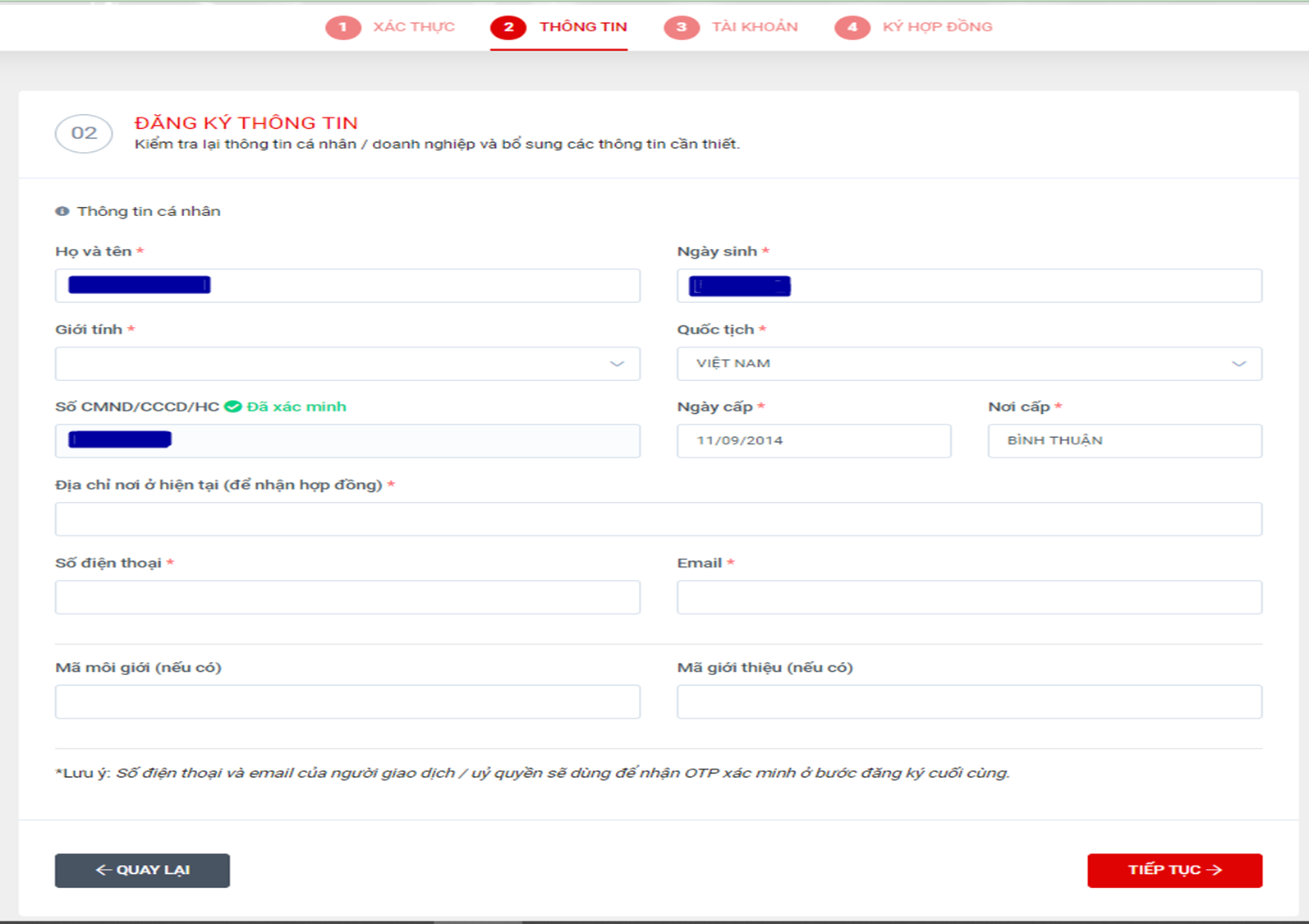Click the Mã môi giới input field
The height and width of the screenshot is (924, 1309).
tap(347, 702)
